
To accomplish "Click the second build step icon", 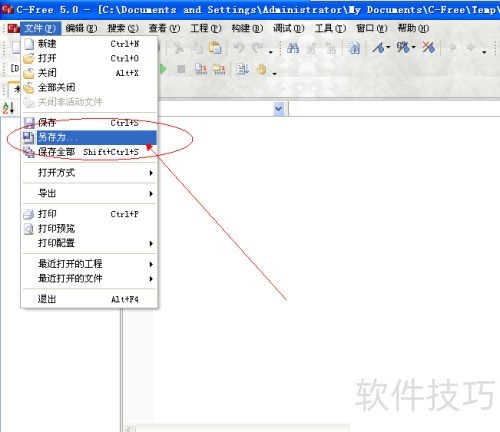I will 219,69.
